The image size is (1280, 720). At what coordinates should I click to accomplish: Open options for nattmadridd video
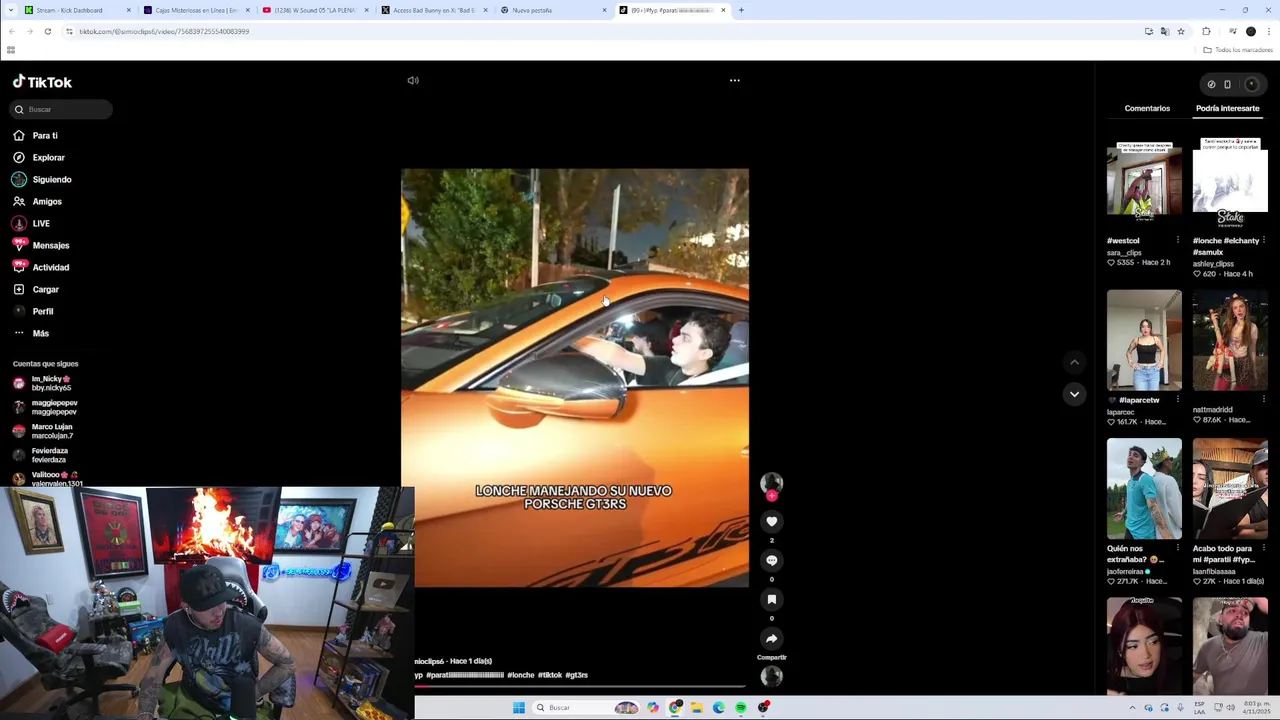pyautogui.click(x=1263, y=400)
